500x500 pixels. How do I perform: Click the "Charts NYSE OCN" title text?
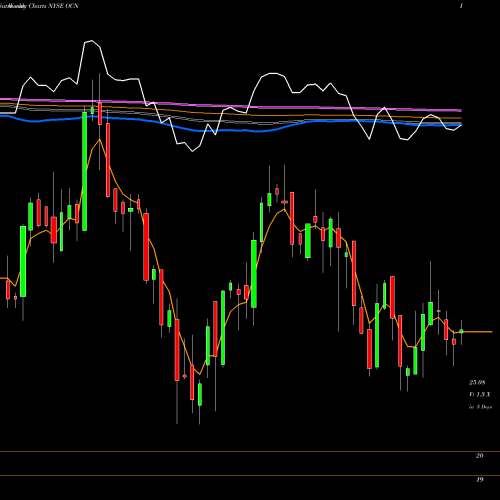tap(54, 6)
